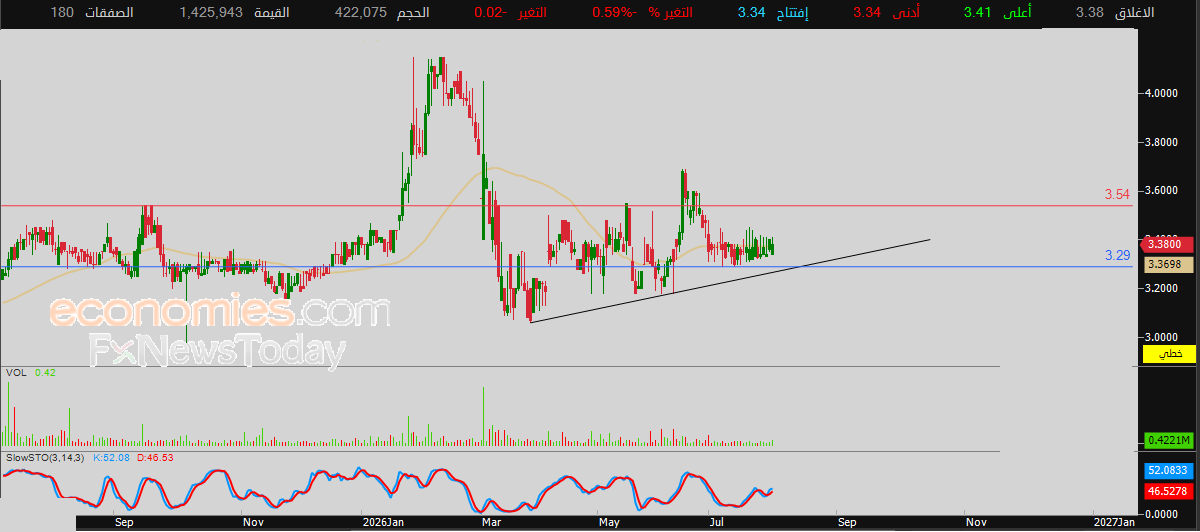Select the blue 3.29 support level label
This screenshot has width=1200, height=532.
1117,256
